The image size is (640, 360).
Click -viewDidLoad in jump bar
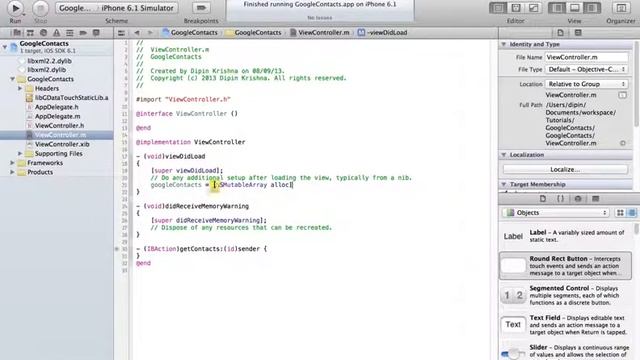coord(382,33)
